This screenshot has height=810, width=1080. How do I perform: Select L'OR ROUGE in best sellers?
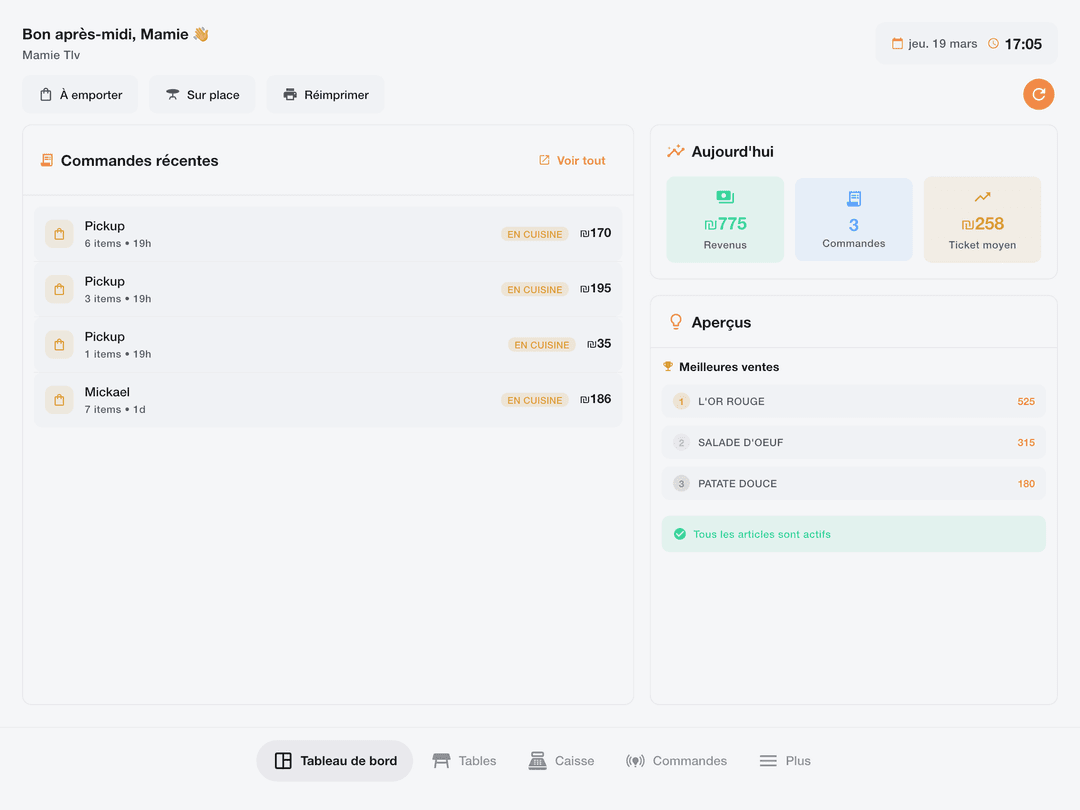(x=853, y=401)
